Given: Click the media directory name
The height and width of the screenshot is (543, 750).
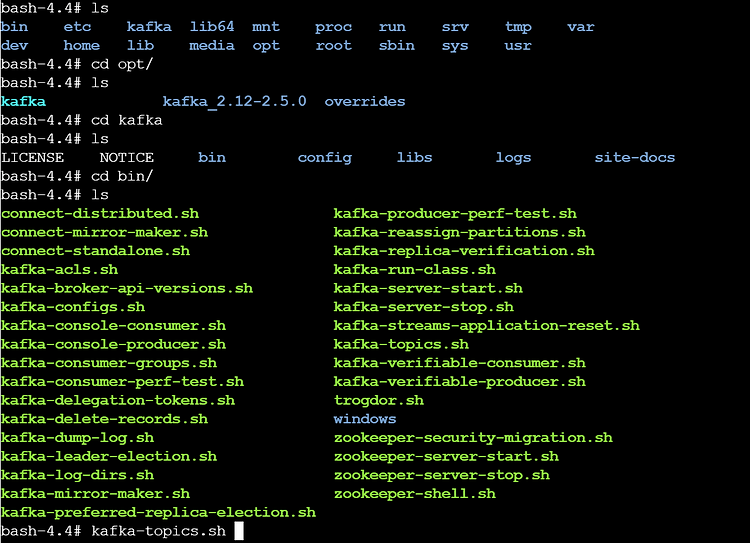Looking at the screenshot, I should 212,45.
